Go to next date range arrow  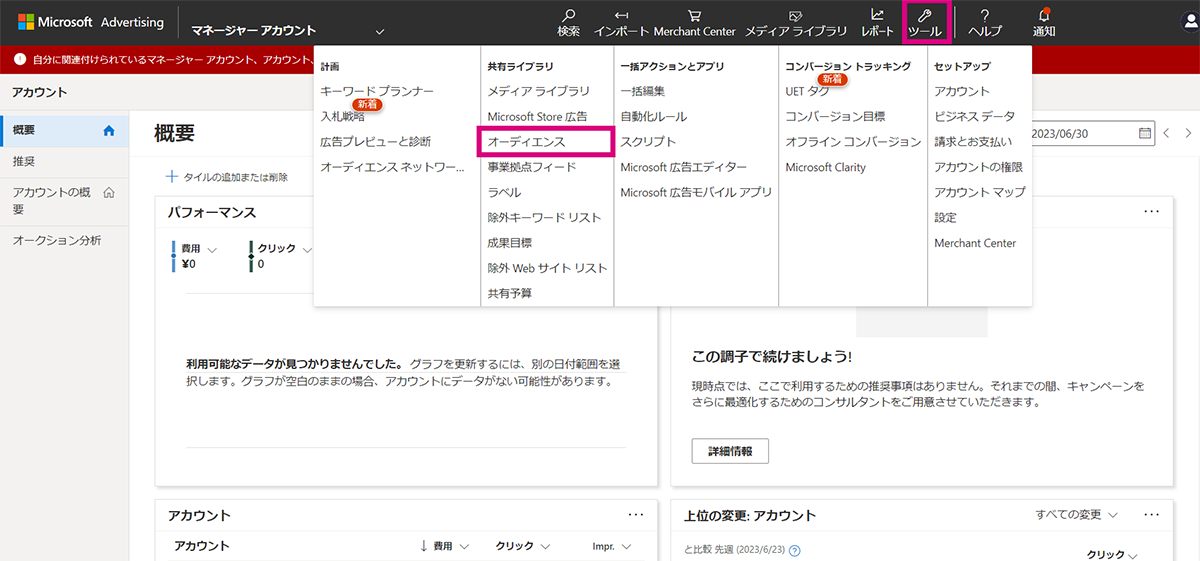[x=1187, y=133]
